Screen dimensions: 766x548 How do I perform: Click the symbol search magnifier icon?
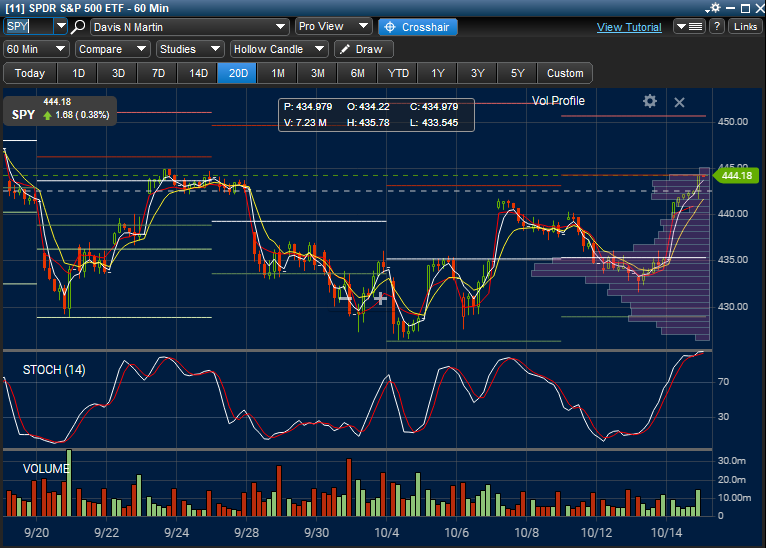(78, 27)
